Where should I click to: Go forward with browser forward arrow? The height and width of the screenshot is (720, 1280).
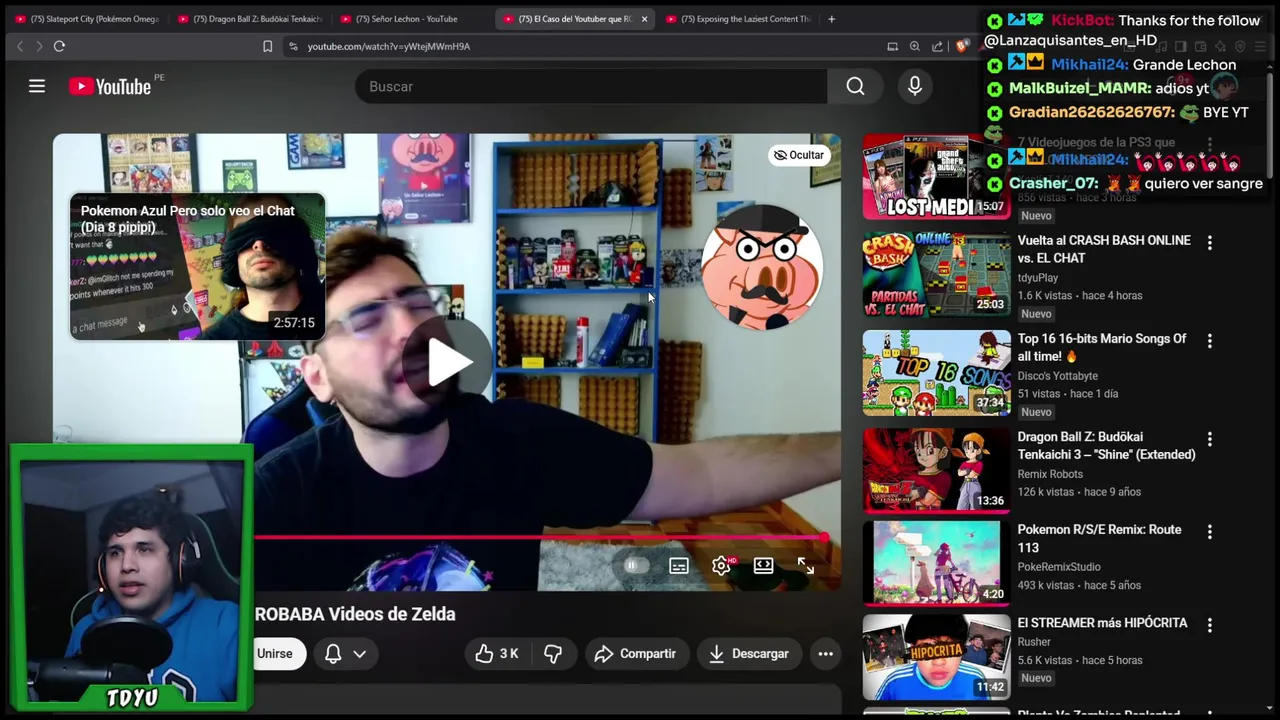(x=39, y=46)
